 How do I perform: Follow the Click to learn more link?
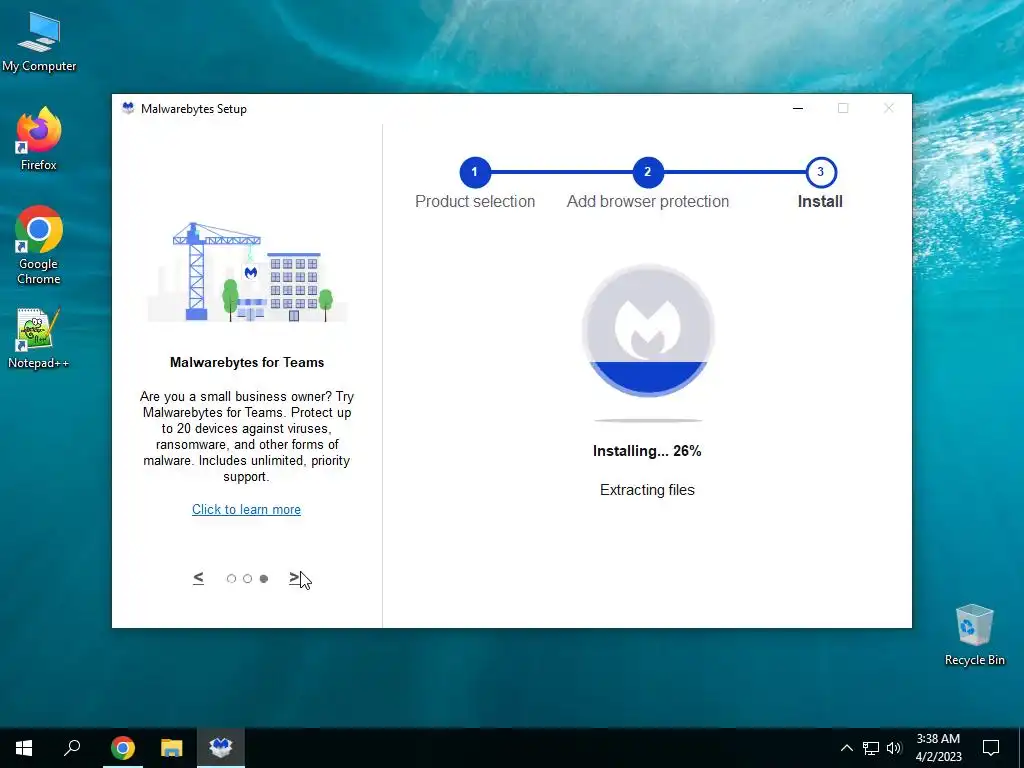point(246,509)
